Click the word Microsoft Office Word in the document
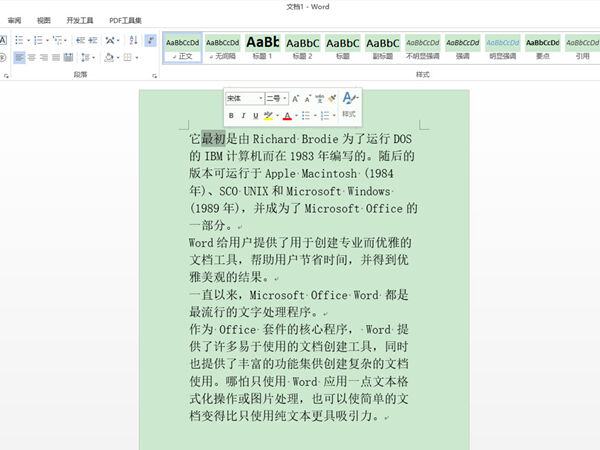Screen dimensions: 600x450 (316, 296)
